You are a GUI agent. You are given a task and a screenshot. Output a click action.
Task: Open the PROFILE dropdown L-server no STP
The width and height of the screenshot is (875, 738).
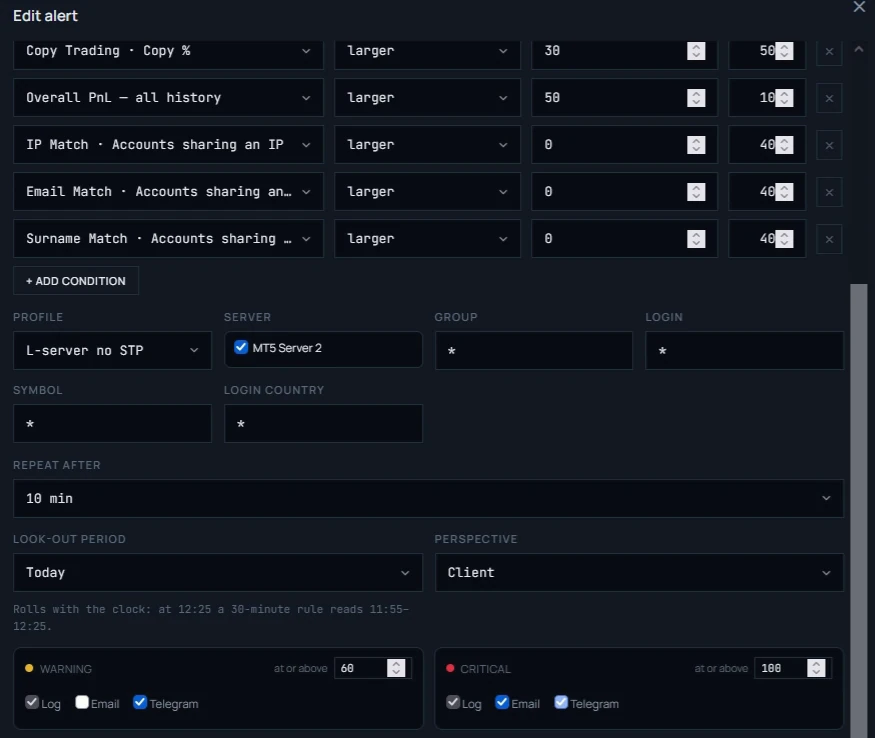coord(112,351)
